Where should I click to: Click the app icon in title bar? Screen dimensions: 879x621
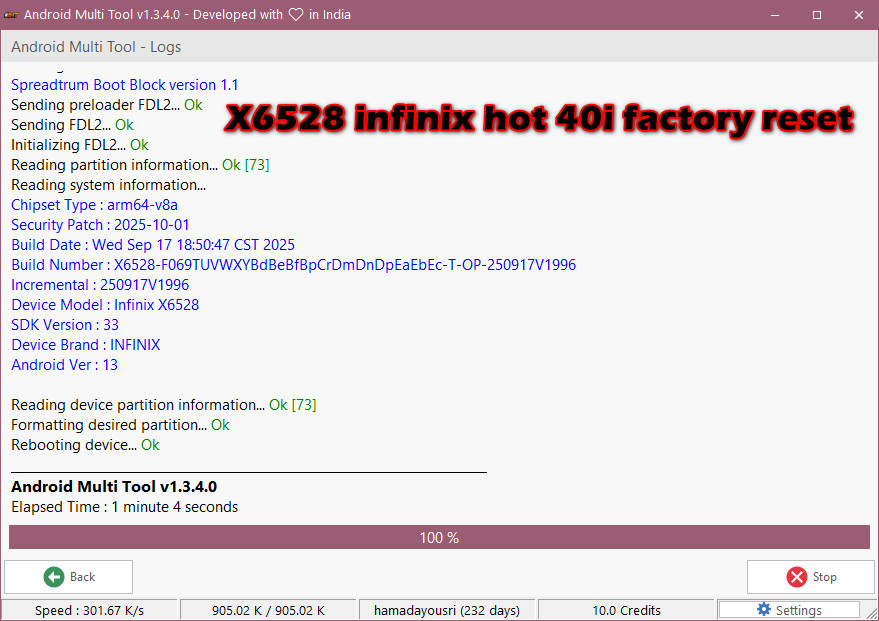(x=11, y=15)
